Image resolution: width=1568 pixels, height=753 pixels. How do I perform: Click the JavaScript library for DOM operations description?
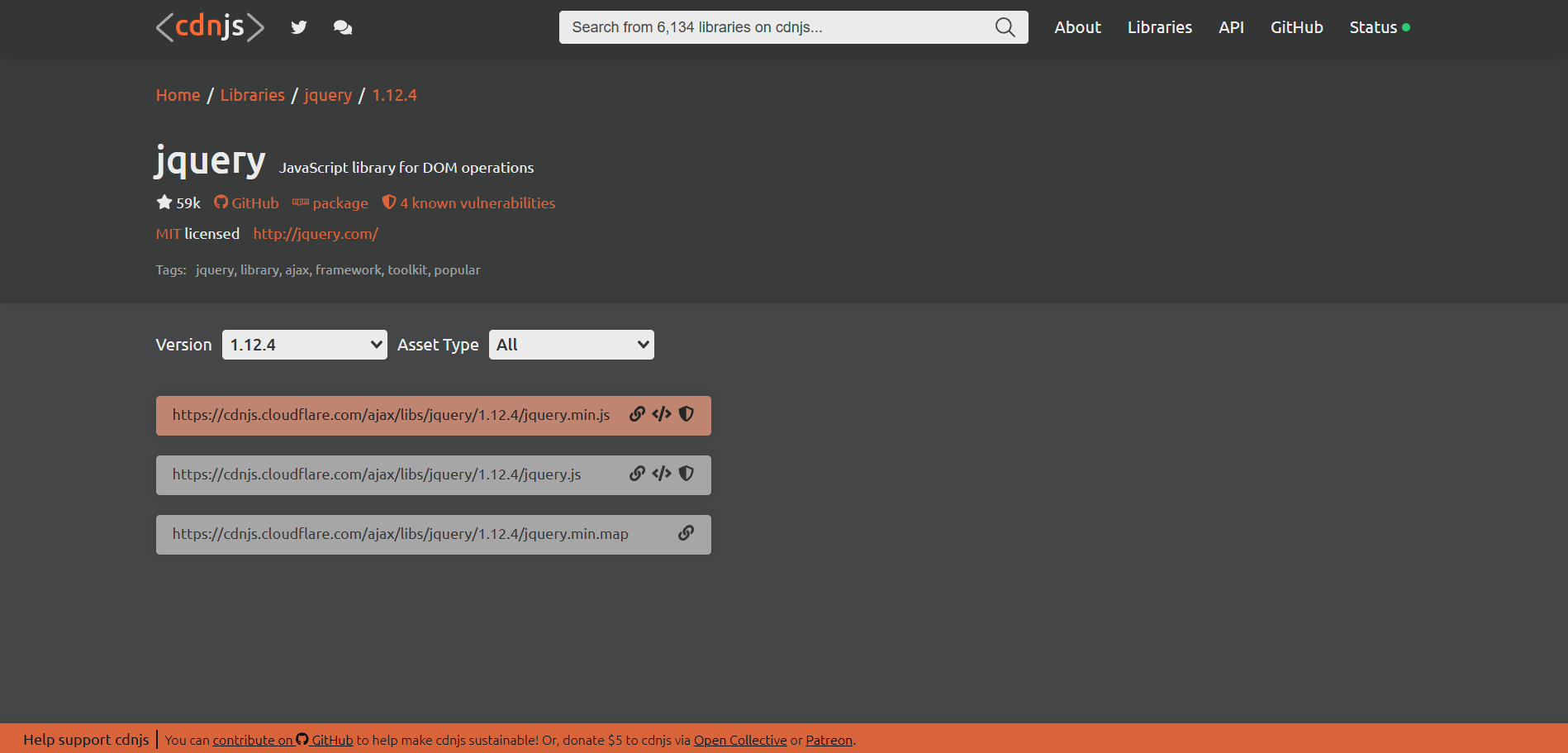tap(406, 168)
